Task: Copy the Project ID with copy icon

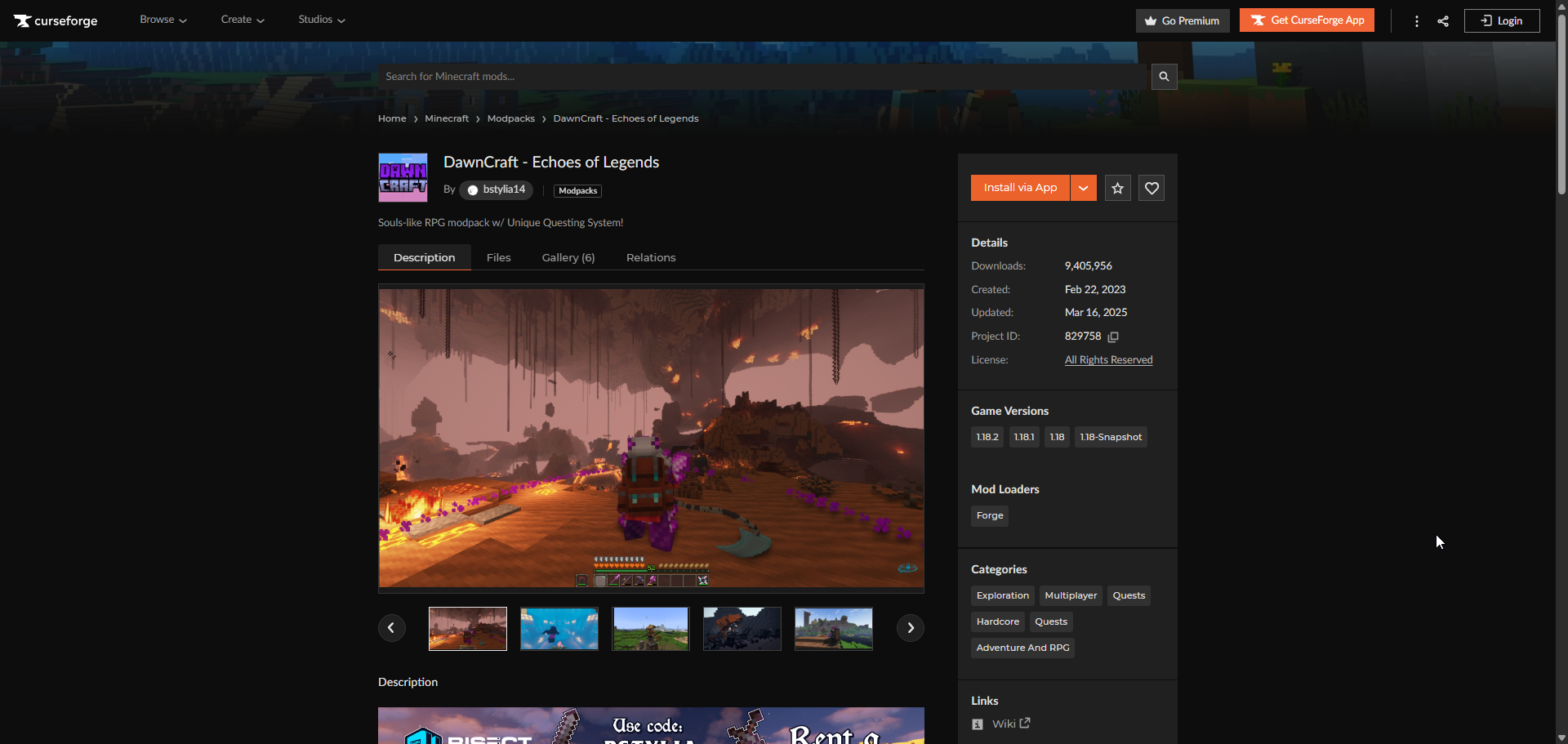Action: [1113, 336]
